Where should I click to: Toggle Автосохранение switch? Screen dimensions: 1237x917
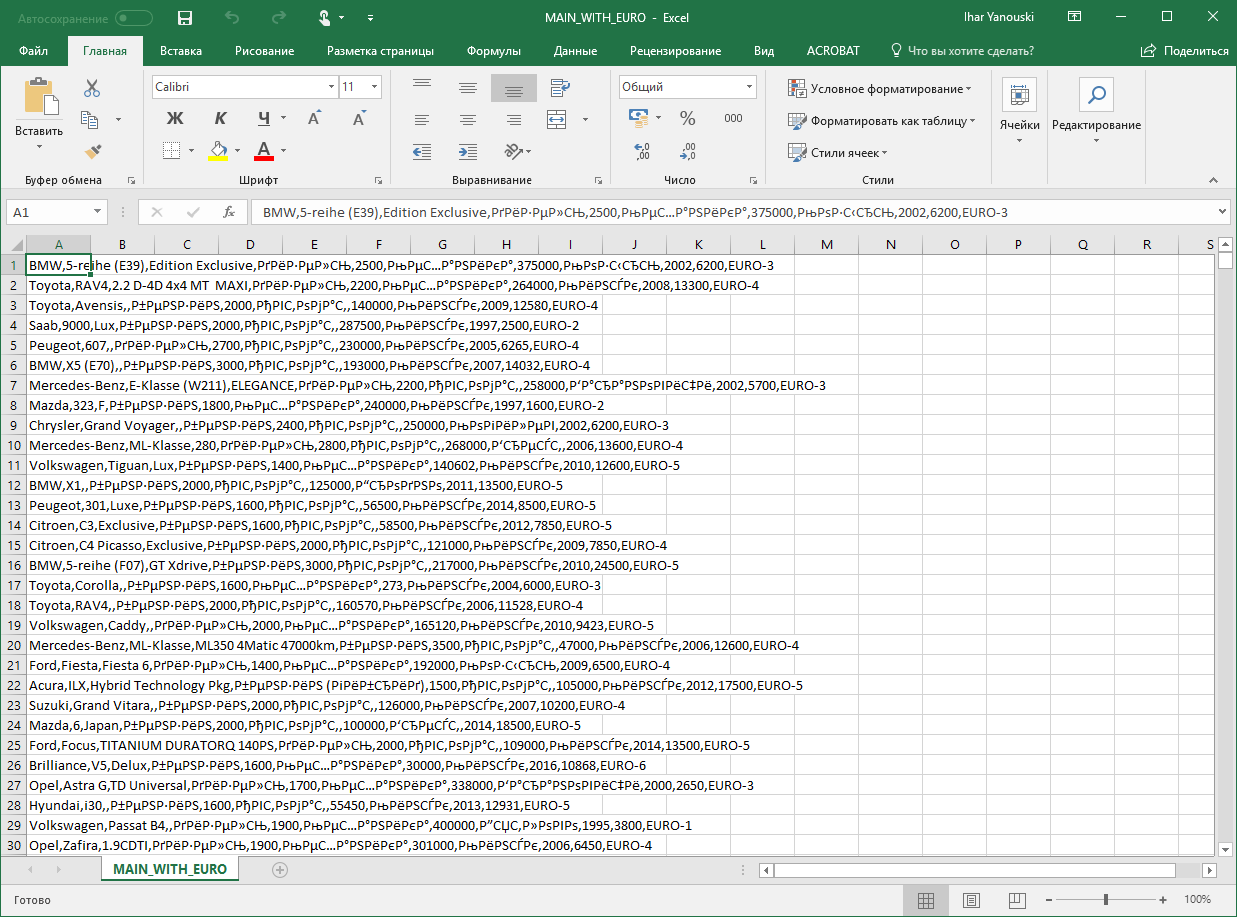point(134,18)
